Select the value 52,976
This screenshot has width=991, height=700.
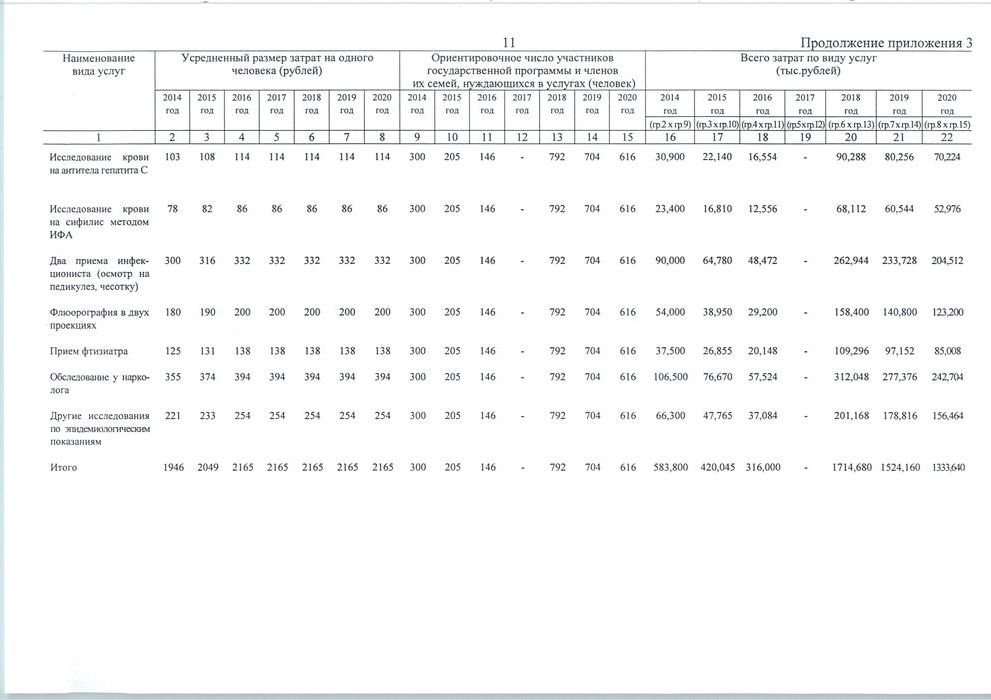point(947,208)
